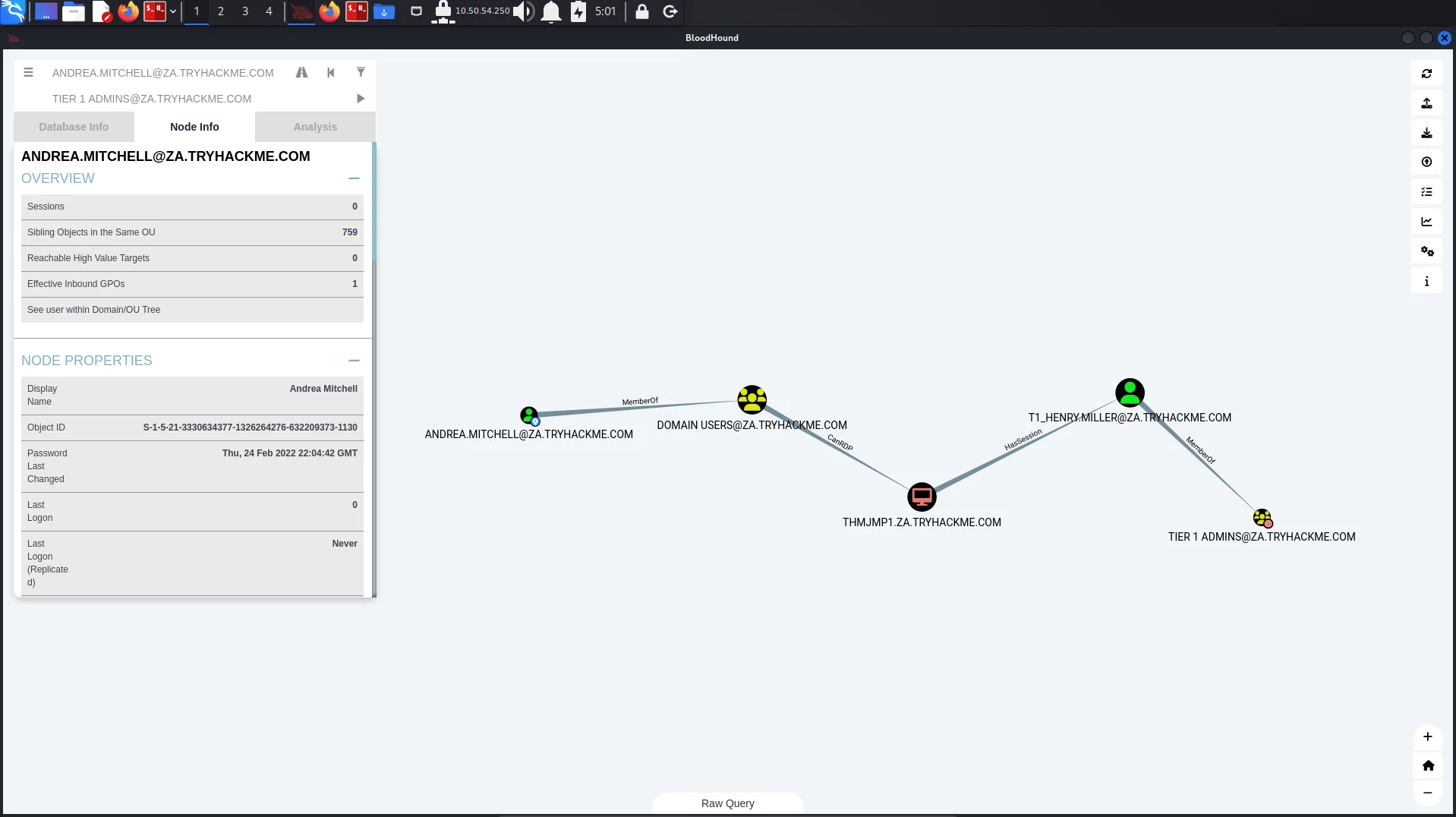Open the change layout list icon
The width and height of the screenshot is (1456, 817).
(1426, 192)
